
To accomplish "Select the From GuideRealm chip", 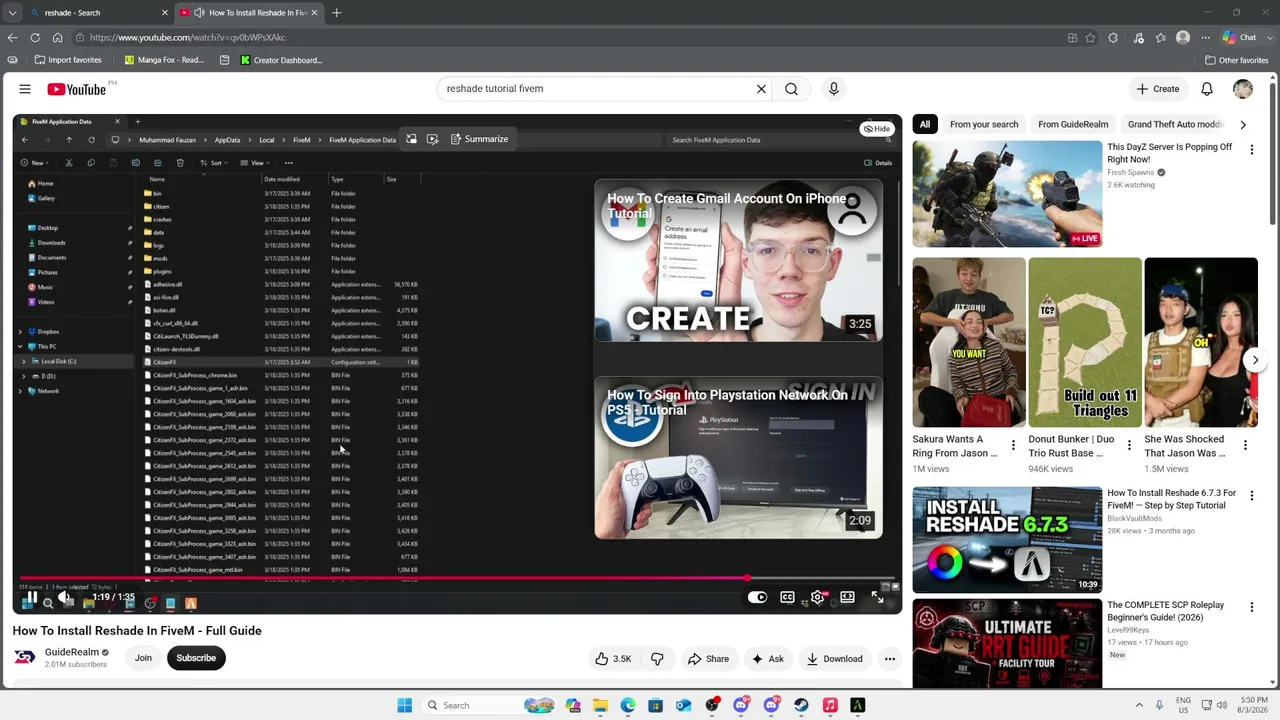I will pos(1073,125).
